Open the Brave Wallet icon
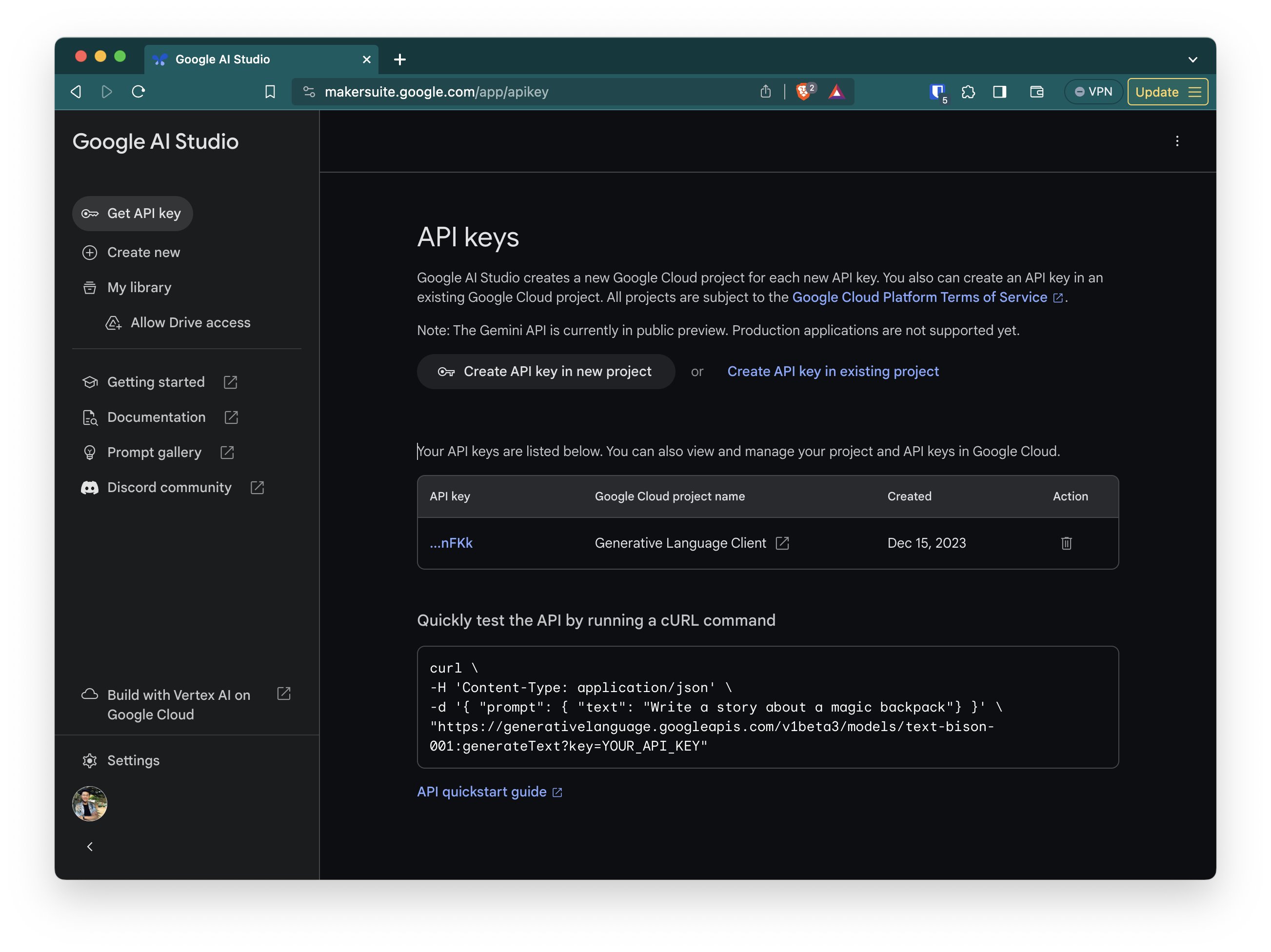The height and width of the screenshot is (952, 1271). 1036,92
